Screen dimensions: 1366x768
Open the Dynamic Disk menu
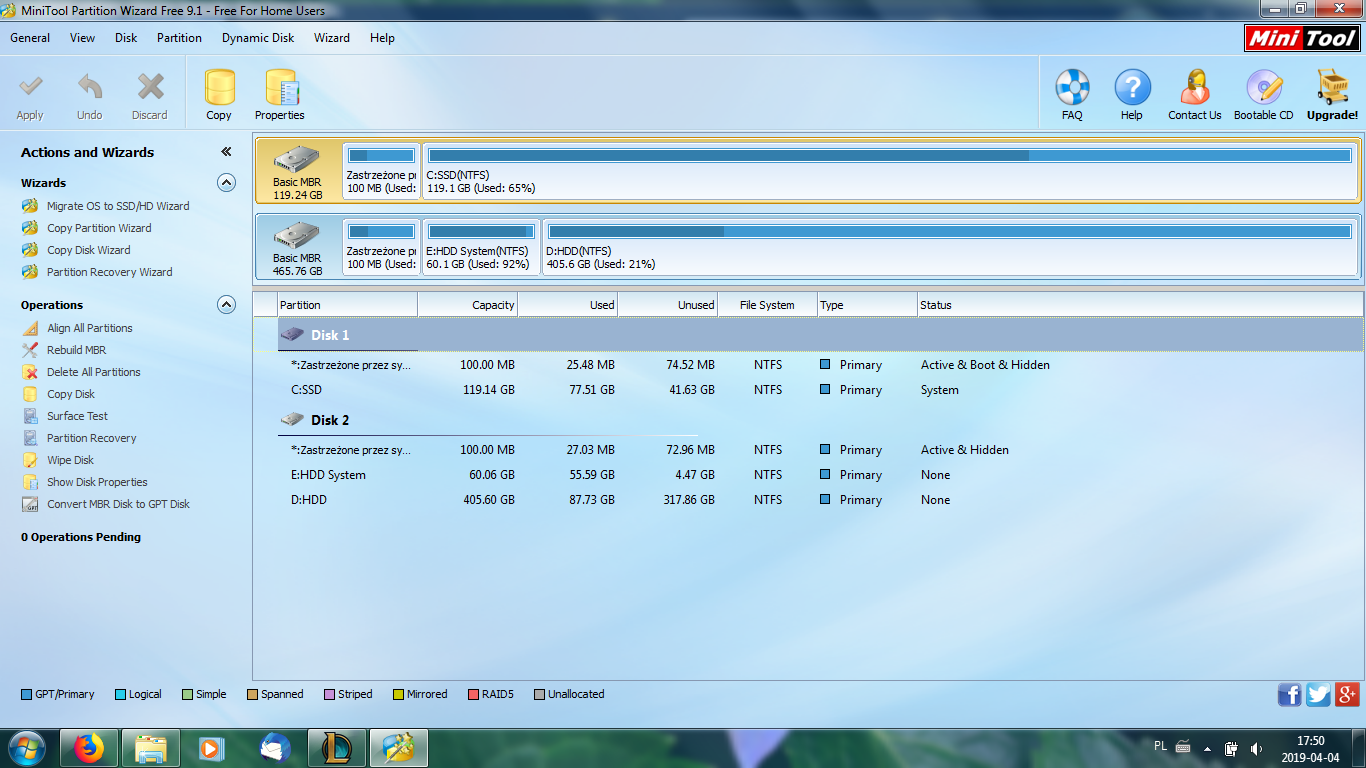258,38
